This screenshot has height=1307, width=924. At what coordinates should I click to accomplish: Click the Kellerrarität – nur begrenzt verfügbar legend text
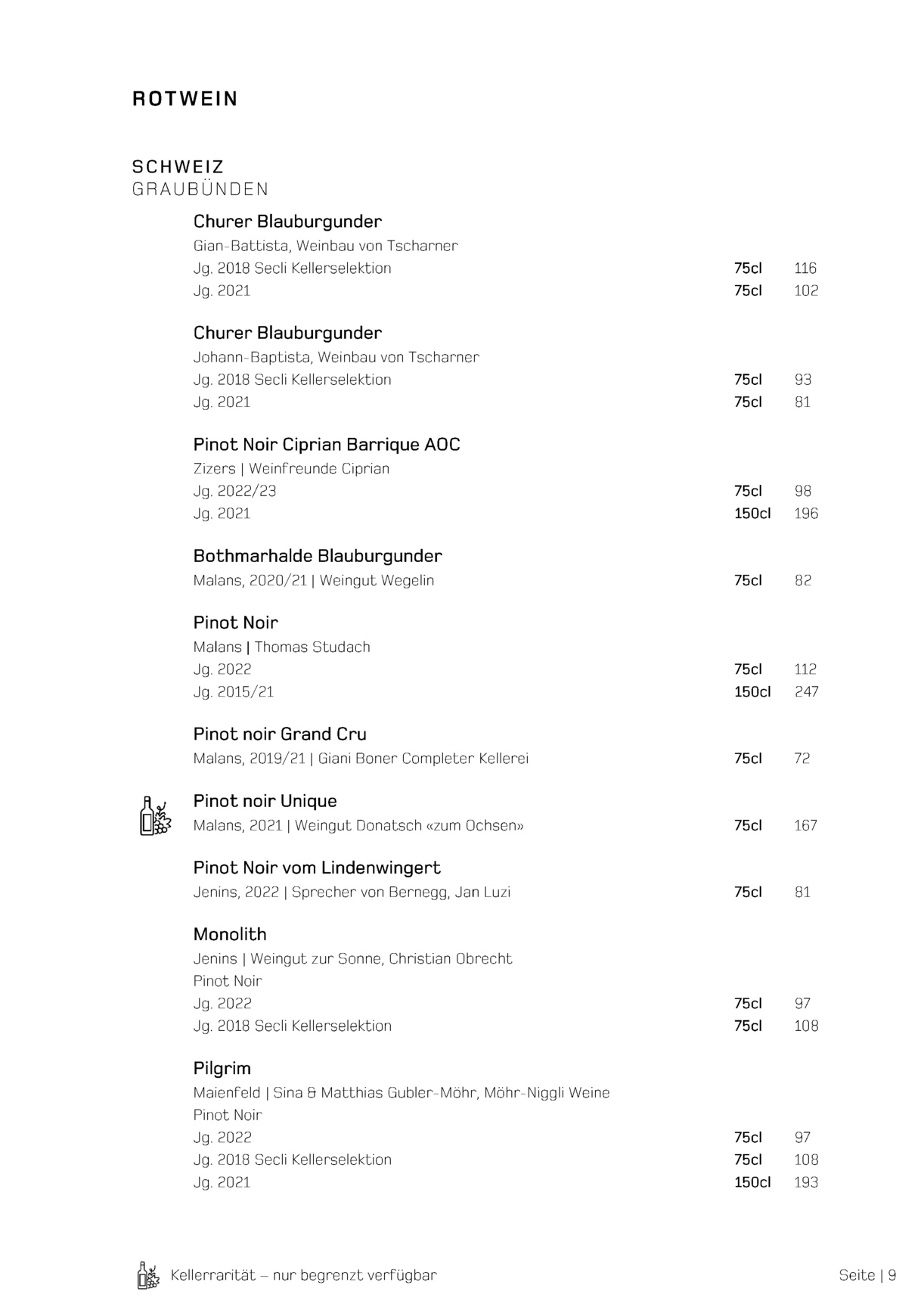pyautogui.click(x=304, y=1275)
